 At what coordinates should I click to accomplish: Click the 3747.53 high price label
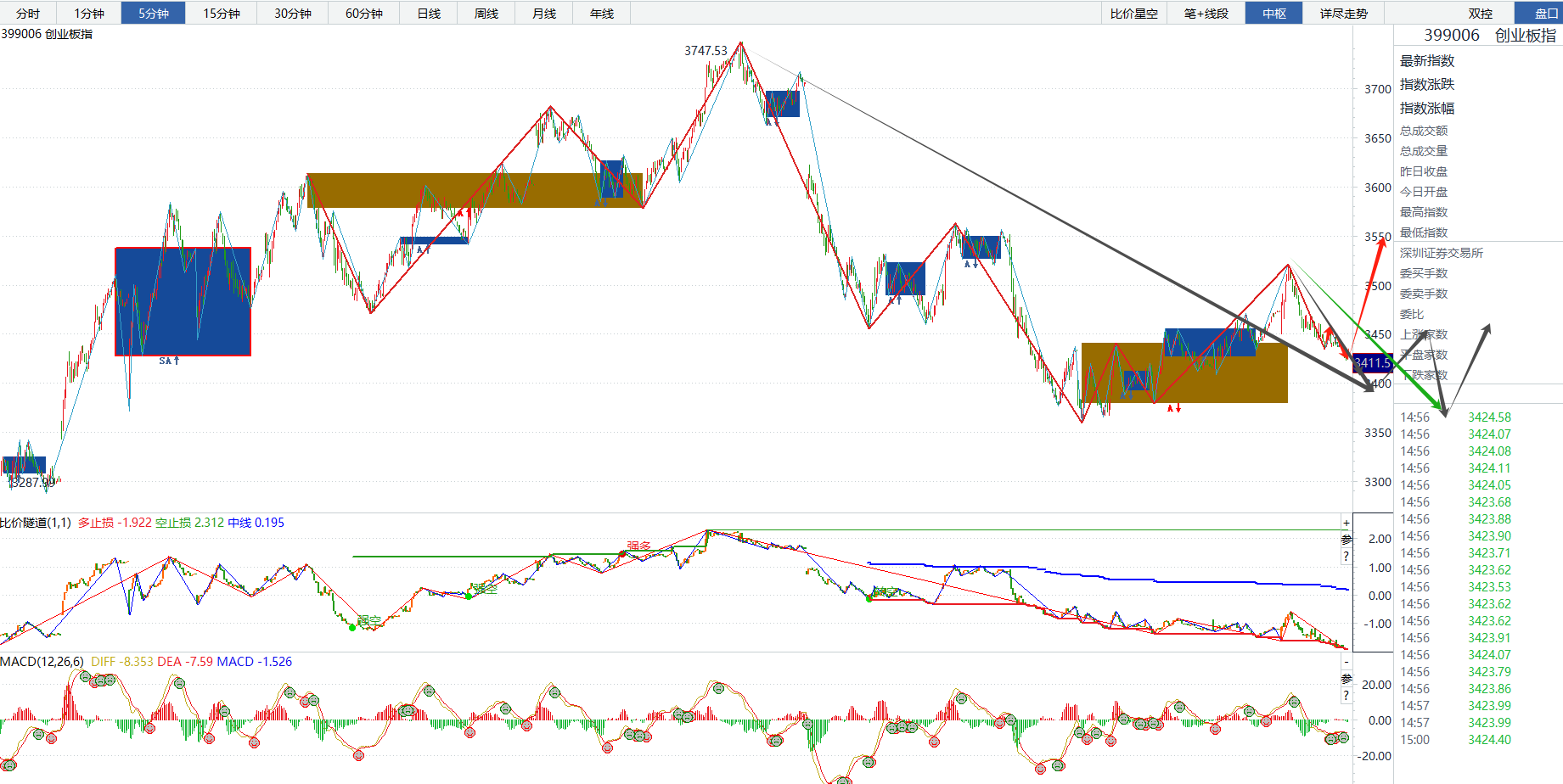tap(706, 51)
